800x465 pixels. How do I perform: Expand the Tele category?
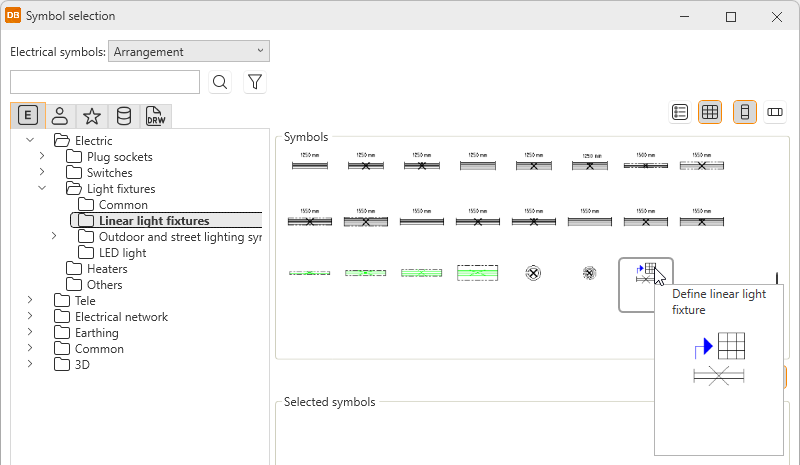pos(30,300)
